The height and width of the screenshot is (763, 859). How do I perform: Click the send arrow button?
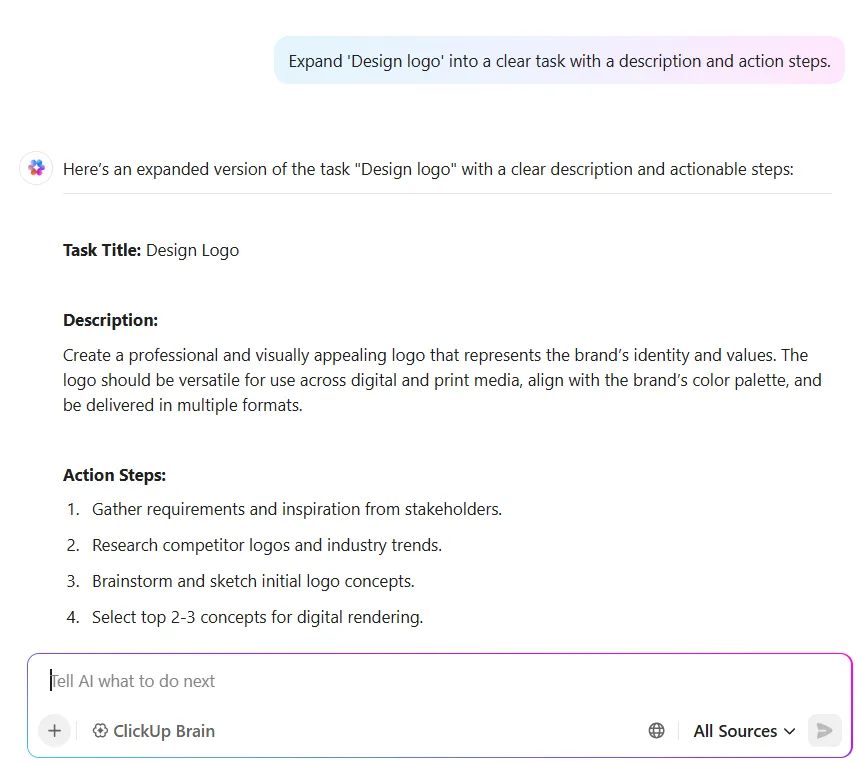click(824, 731)
